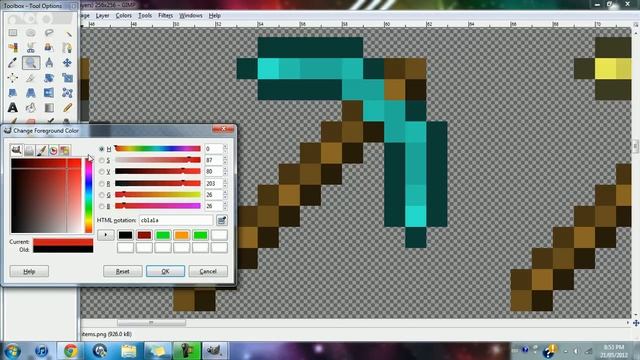Confirm the color with OK

tap(165, 271)
